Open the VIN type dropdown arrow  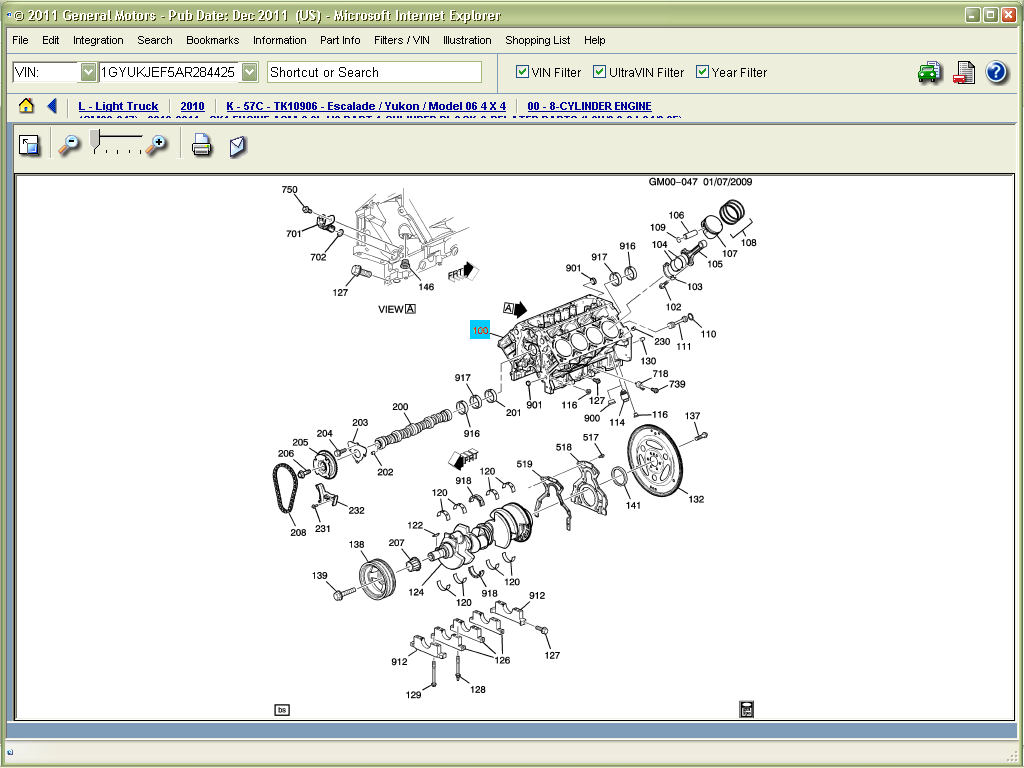click(x=88, y=72)
